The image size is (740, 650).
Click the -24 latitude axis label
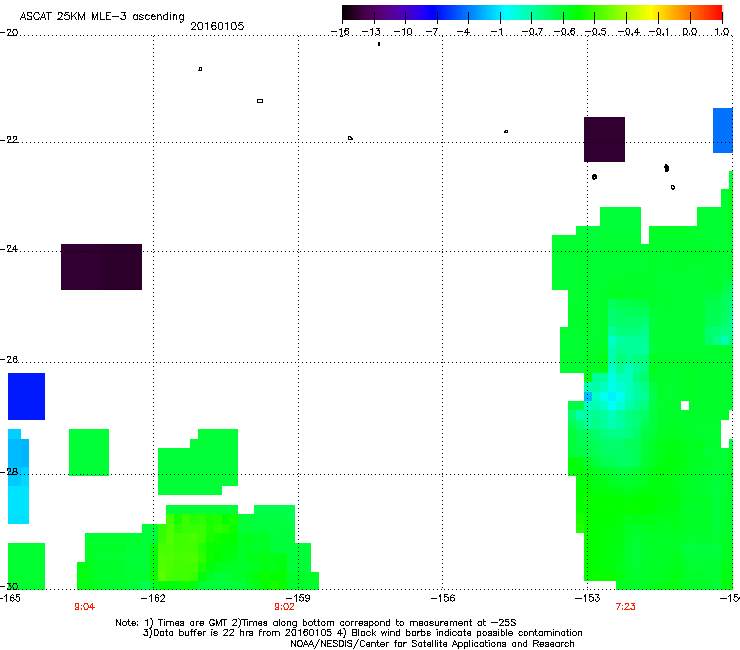pos(9,248)
